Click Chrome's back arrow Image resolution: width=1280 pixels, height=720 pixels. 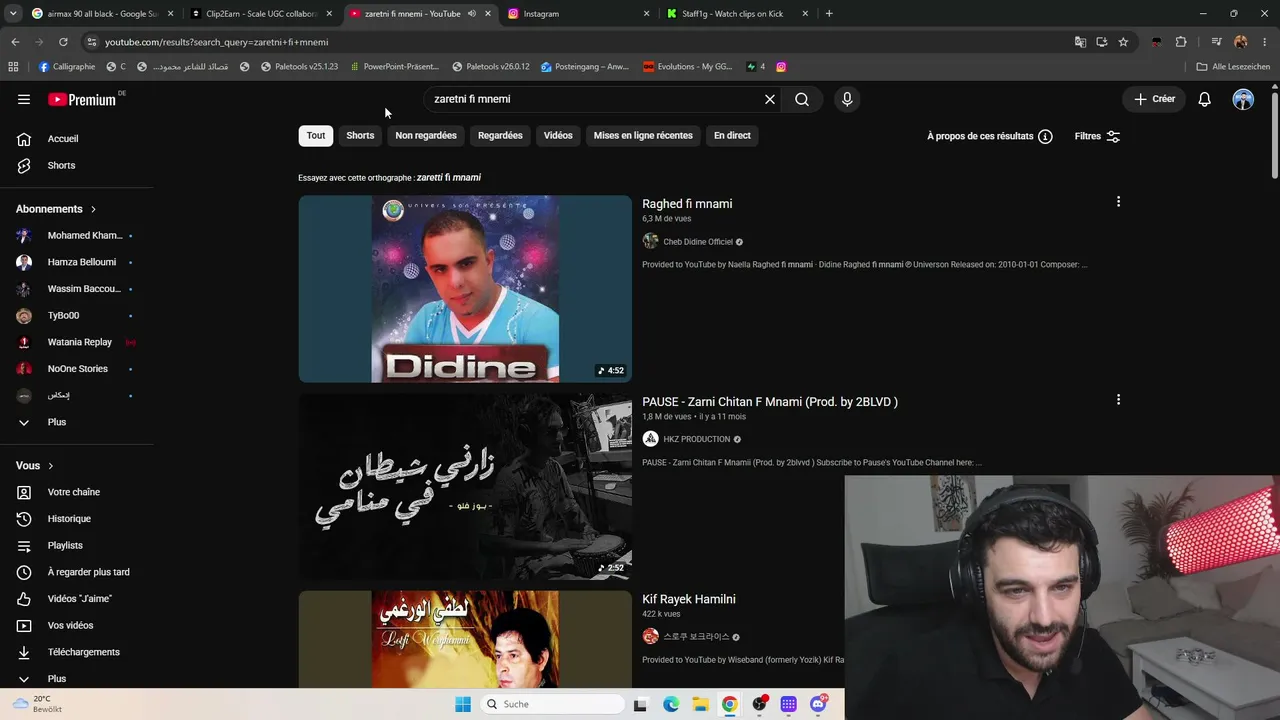15,42
